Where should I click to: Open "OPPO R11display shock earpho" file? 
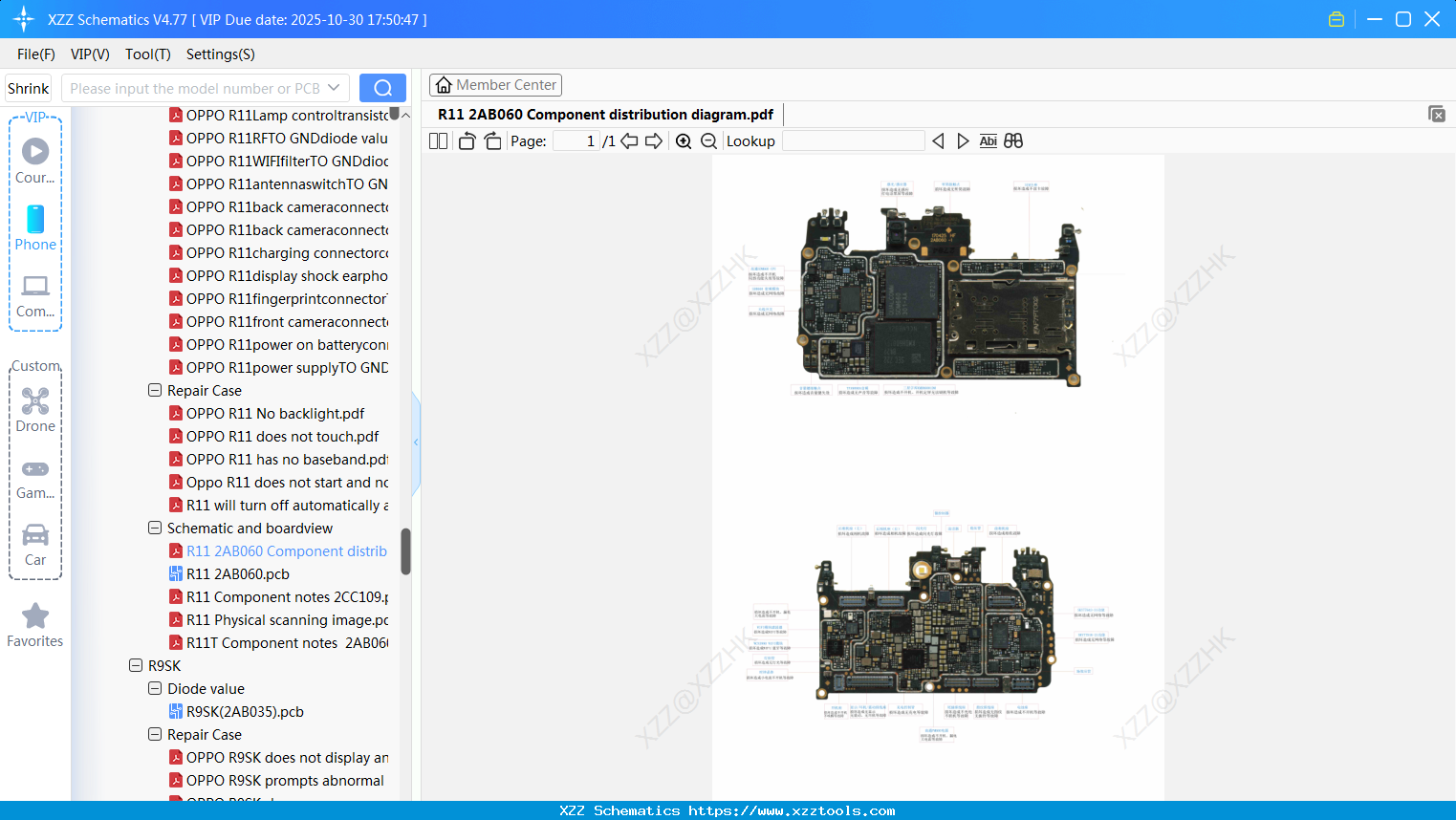[x=279, y=275]
